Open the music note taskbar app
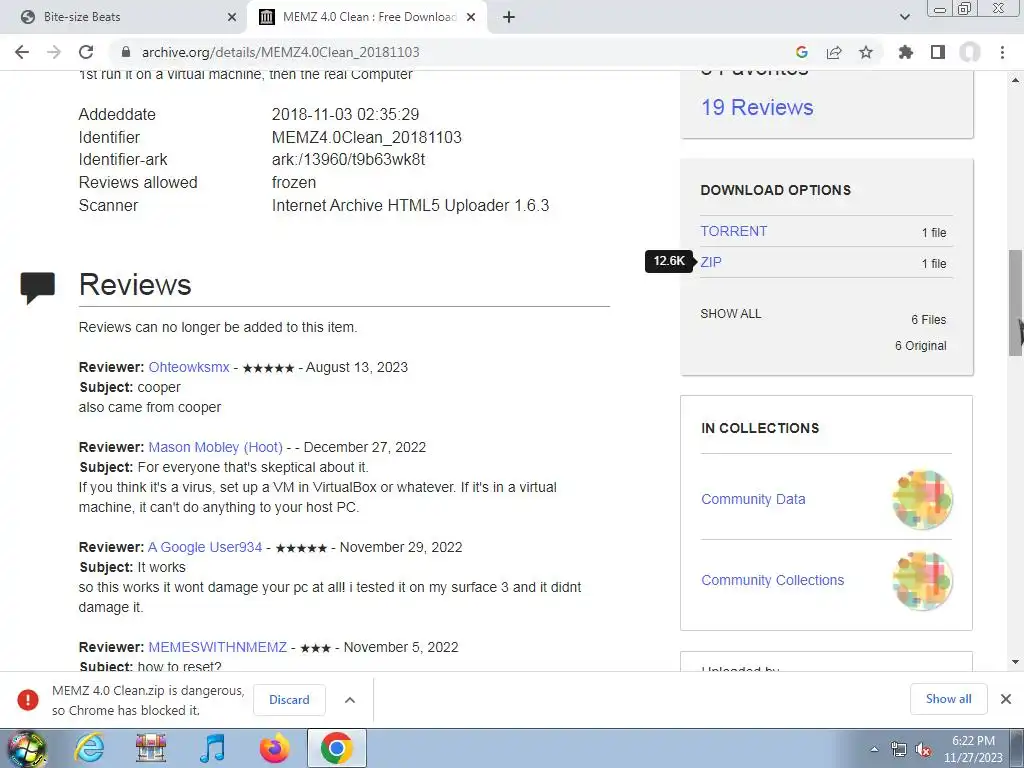This screenshot has height=768, width=1024. click(212, 748)
